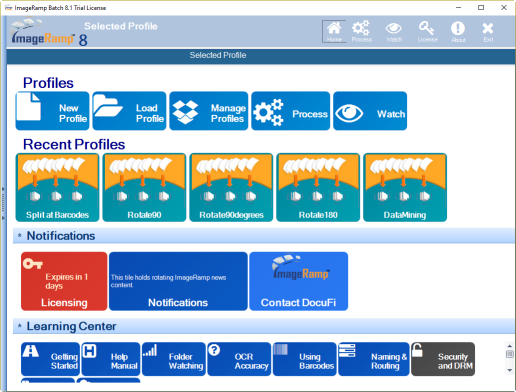The width and height of the screenshot is (516, 392).
Task: Open the Using Barcodes tile
Action: pos(305,359)
